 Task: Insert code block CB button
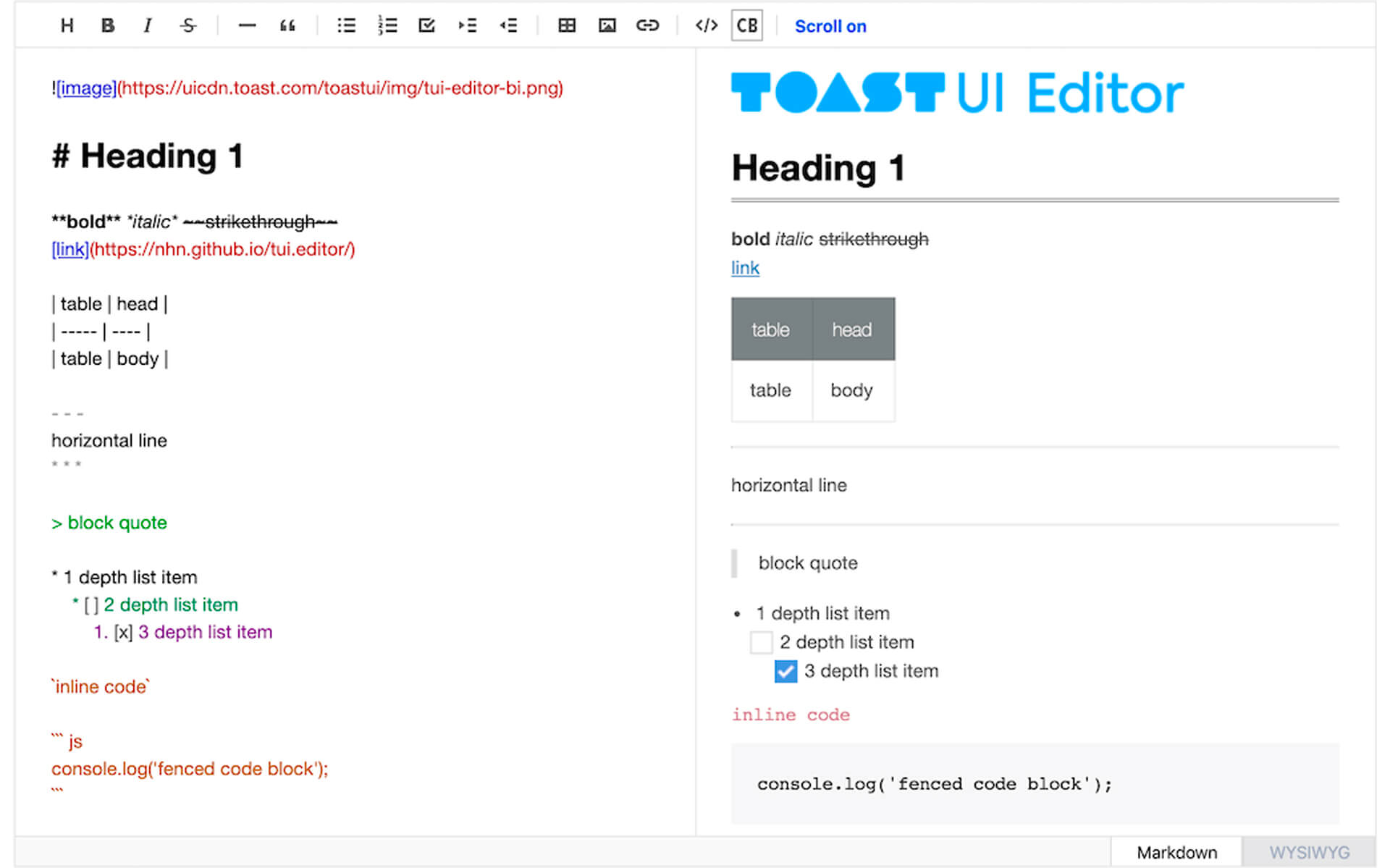pos(747,26)
